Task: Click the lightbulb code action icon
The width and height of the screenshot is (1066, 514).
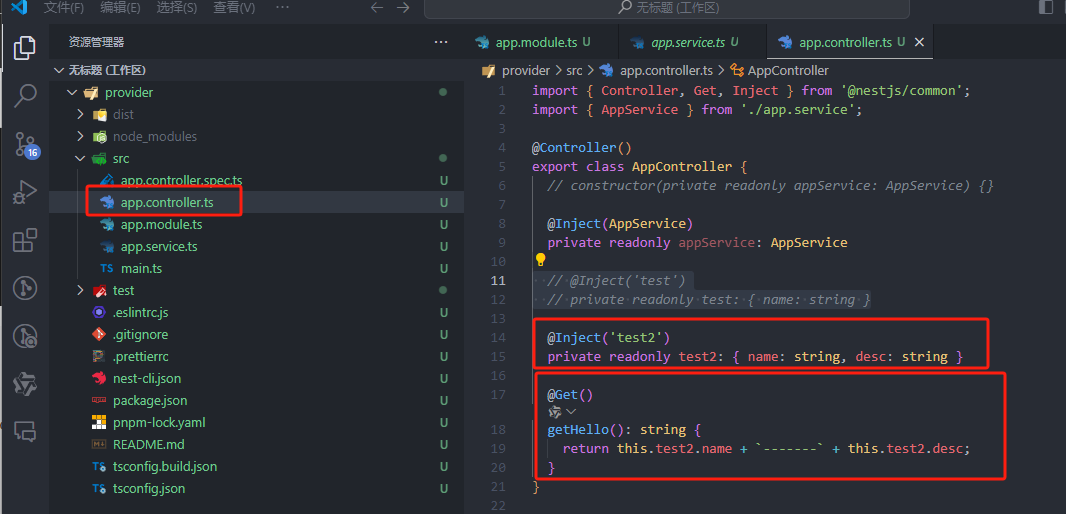Action: pyautogui.click(x=540, y=259)
